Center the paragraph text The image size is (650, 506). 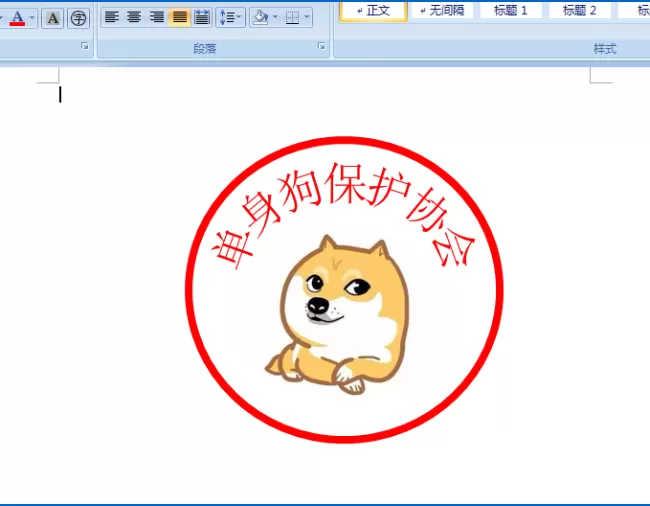134,17
